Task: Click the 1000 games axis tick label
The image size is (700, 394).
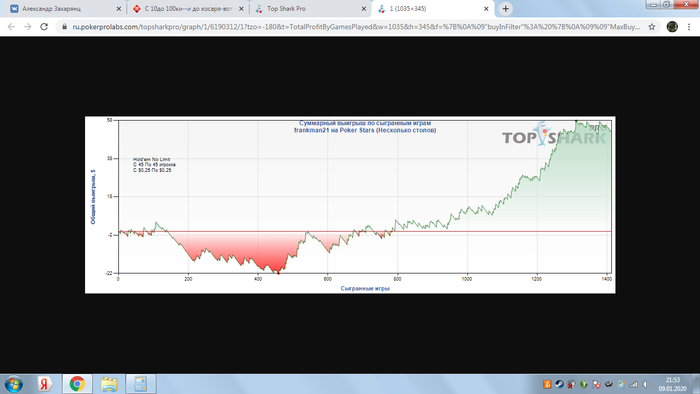Action: 467,279
